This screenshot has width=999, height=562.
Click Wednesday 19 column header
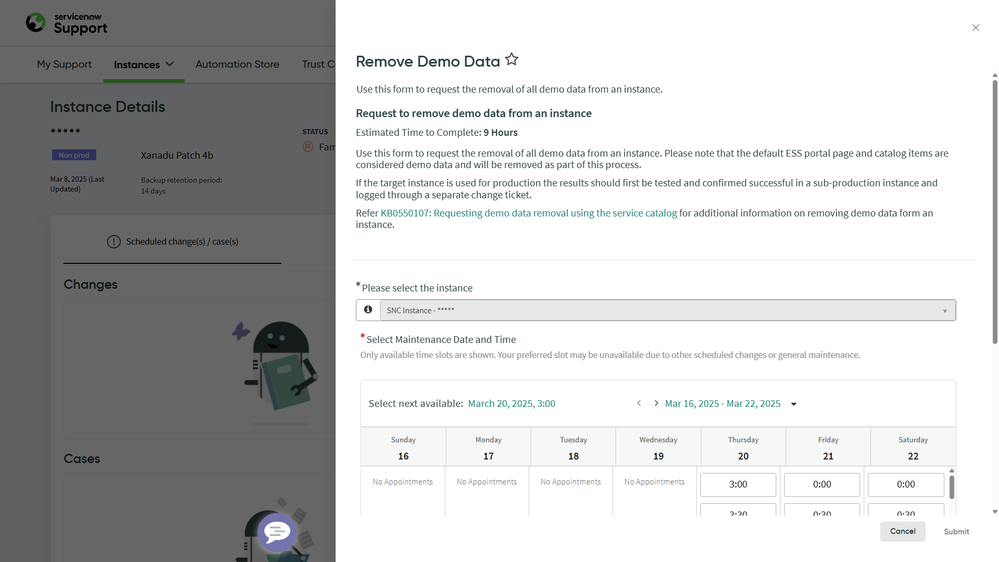click(658, 448)
